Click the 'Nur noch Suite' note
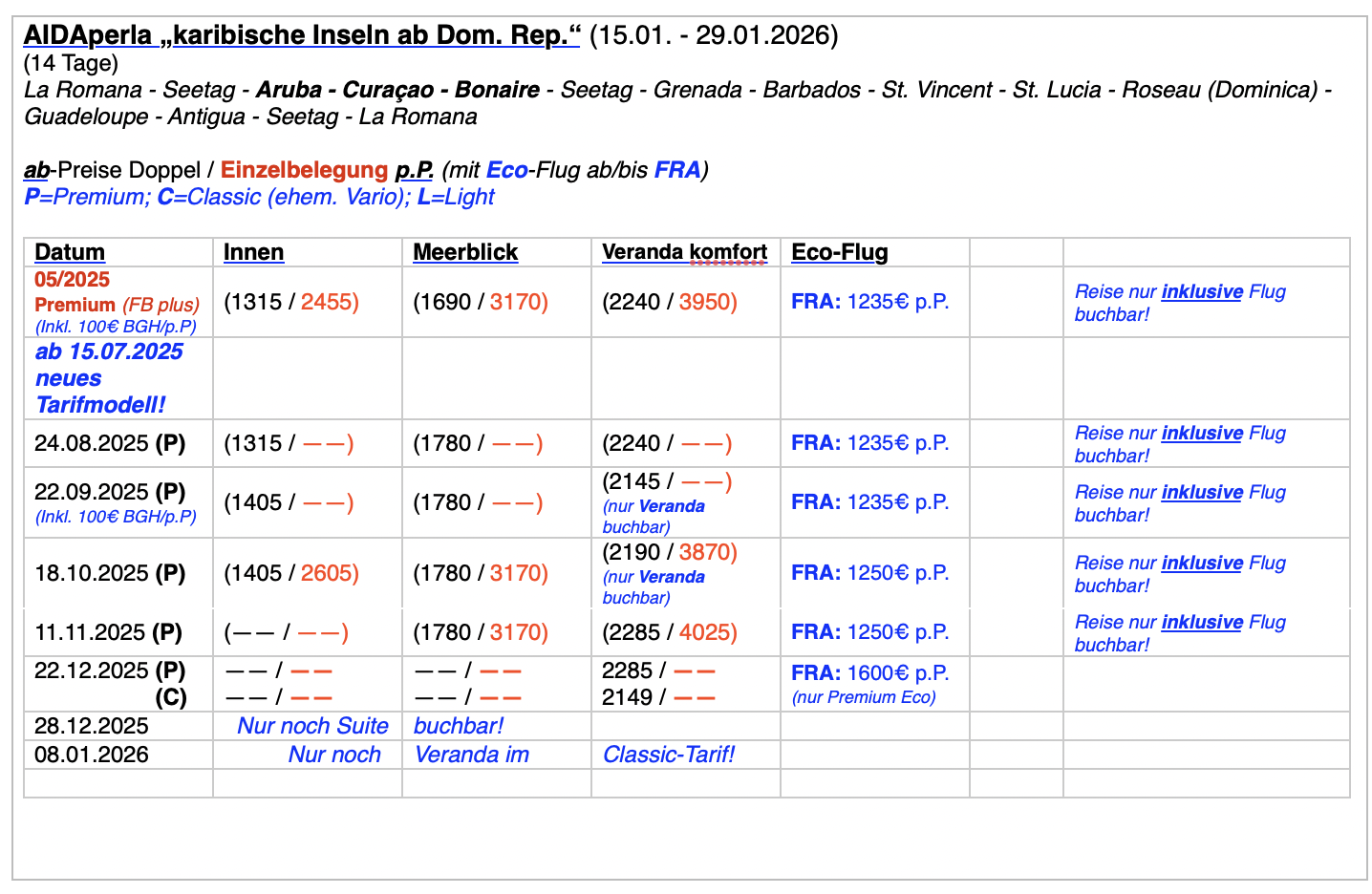 point(312,726)
